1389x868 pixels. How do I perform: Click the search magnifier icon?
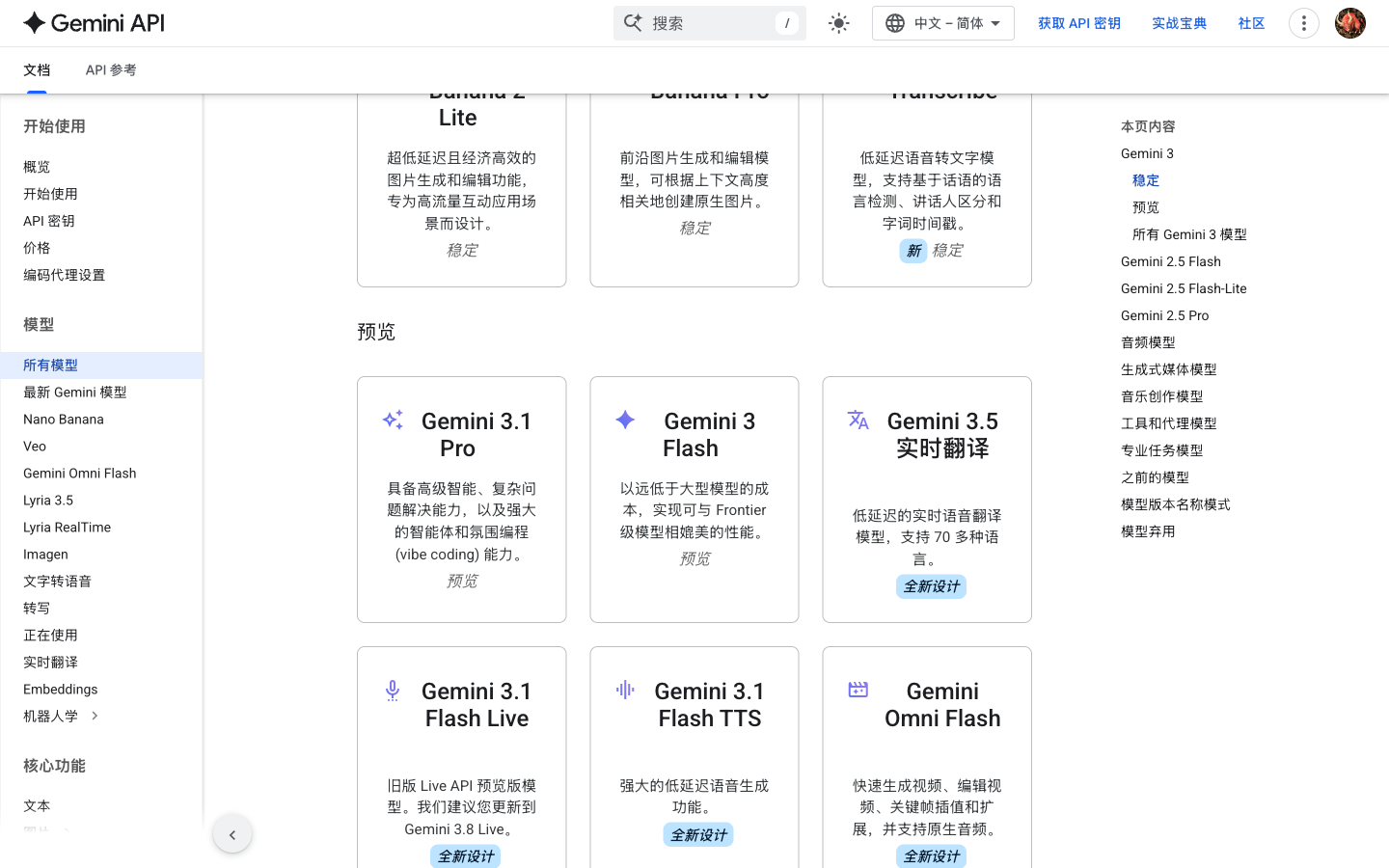pyautogui.click(x=633, y=23)
